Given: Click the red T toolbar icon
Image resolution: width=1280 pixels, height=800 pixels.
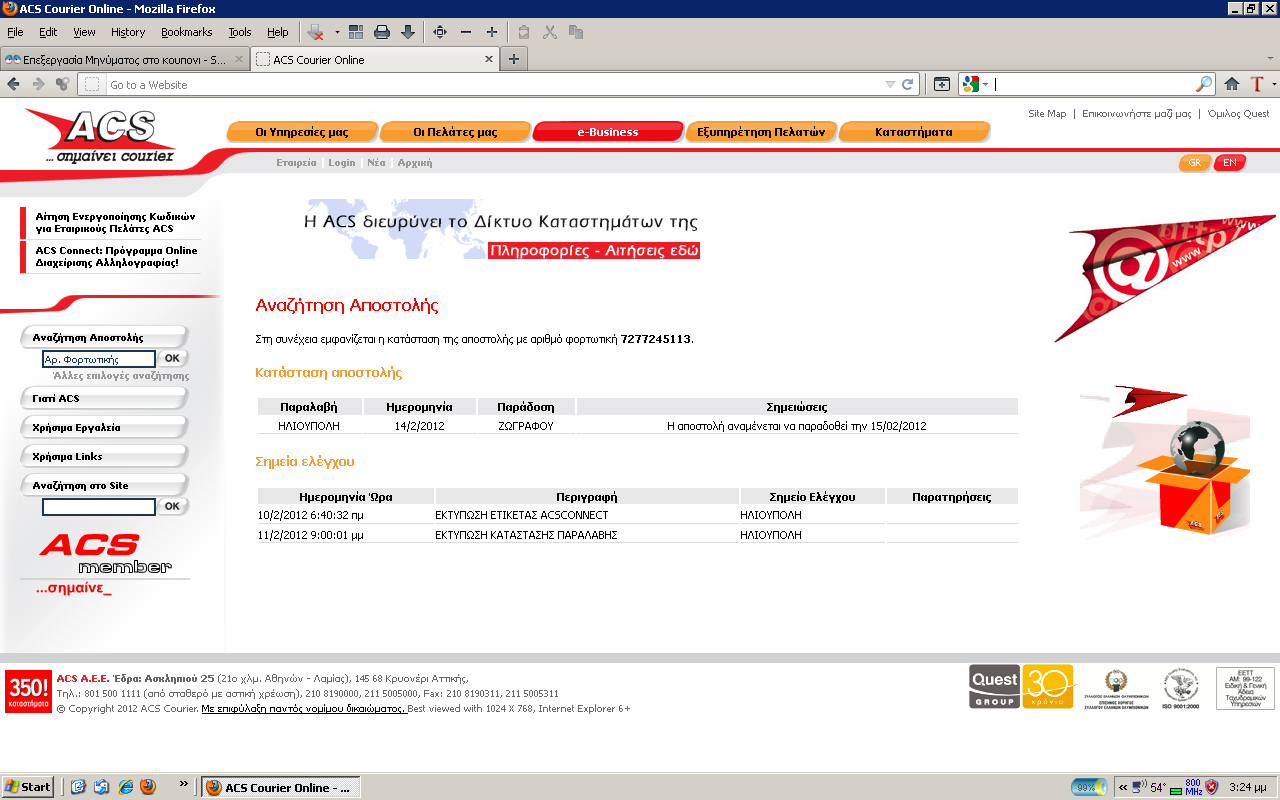Looking at the screenshot, I should [1257, 85].
